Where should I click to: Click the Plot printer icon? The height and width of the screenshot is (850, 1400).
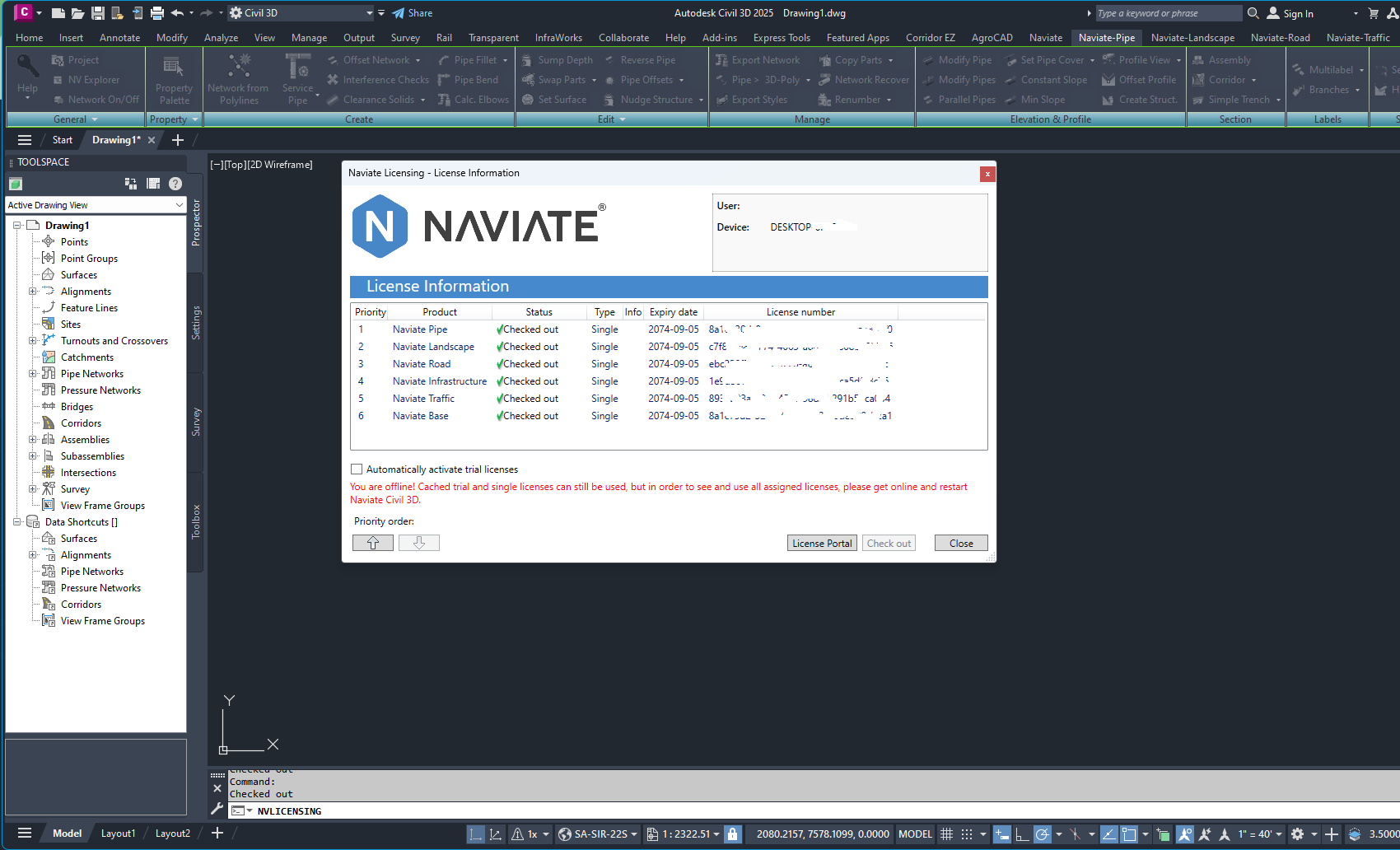tap(157, 13)
